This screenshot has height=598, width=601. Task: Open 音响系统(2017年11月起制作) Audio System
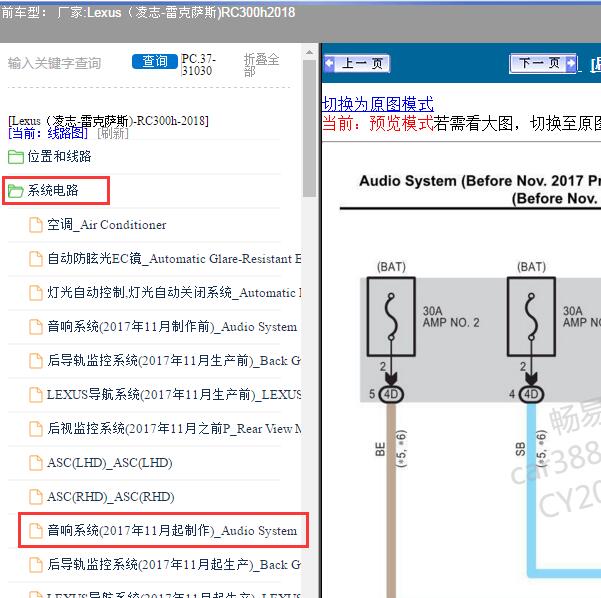(172, 531)
